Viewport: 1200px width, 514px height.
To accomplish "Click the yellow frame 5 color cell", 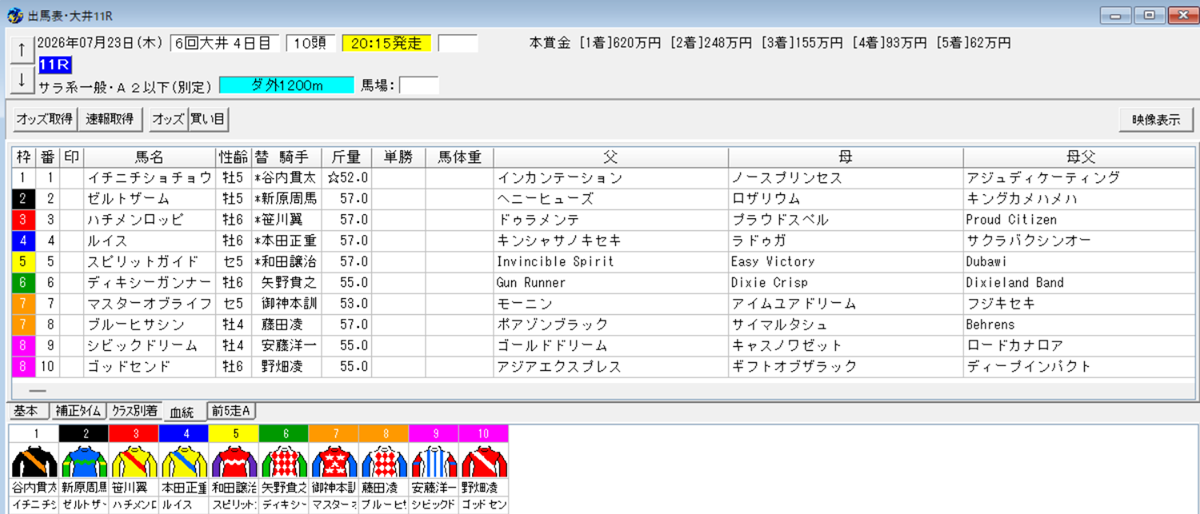I will point(23,262).
